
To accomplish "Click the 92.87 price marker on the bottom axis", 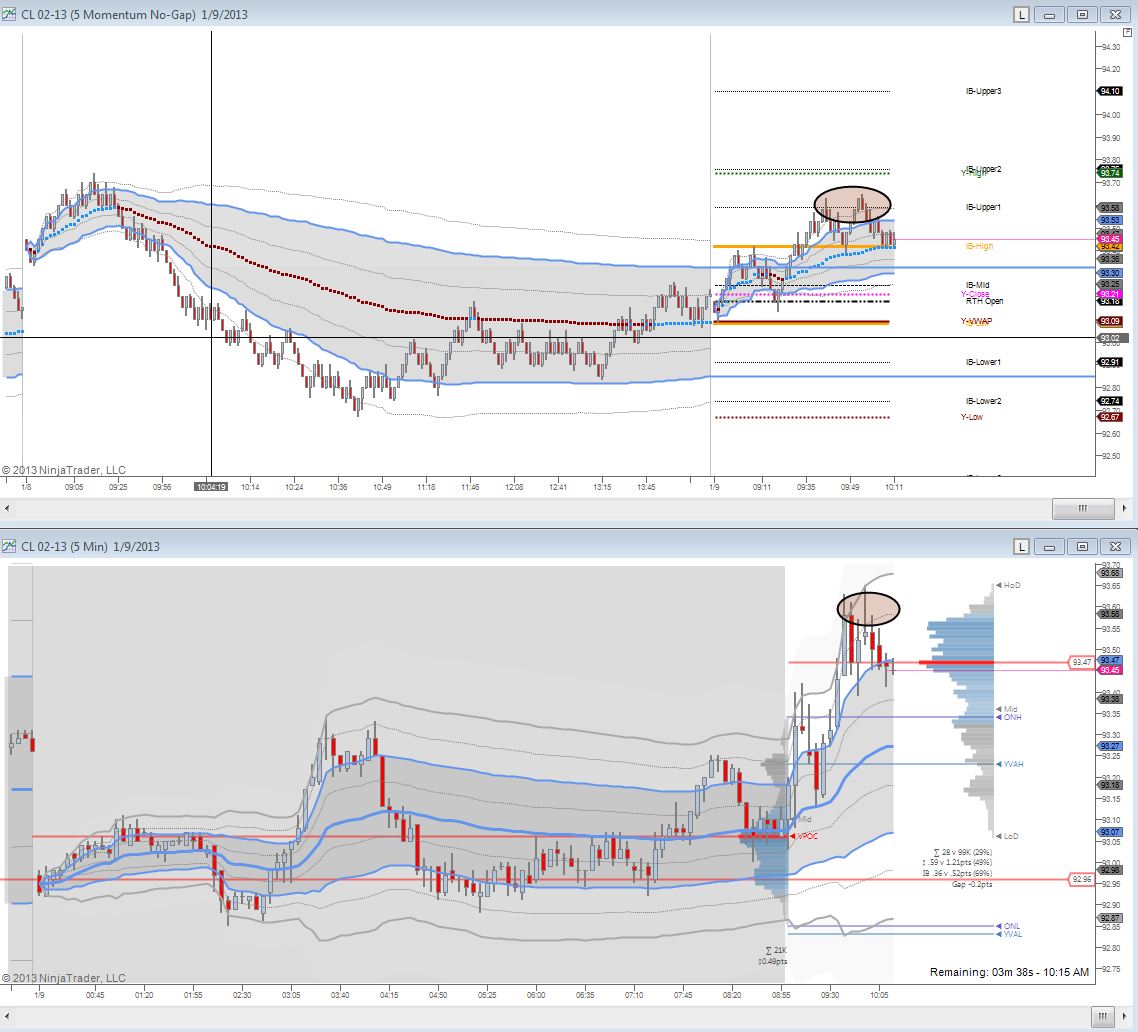I will pyautogui.click(x=1110, y=918).
